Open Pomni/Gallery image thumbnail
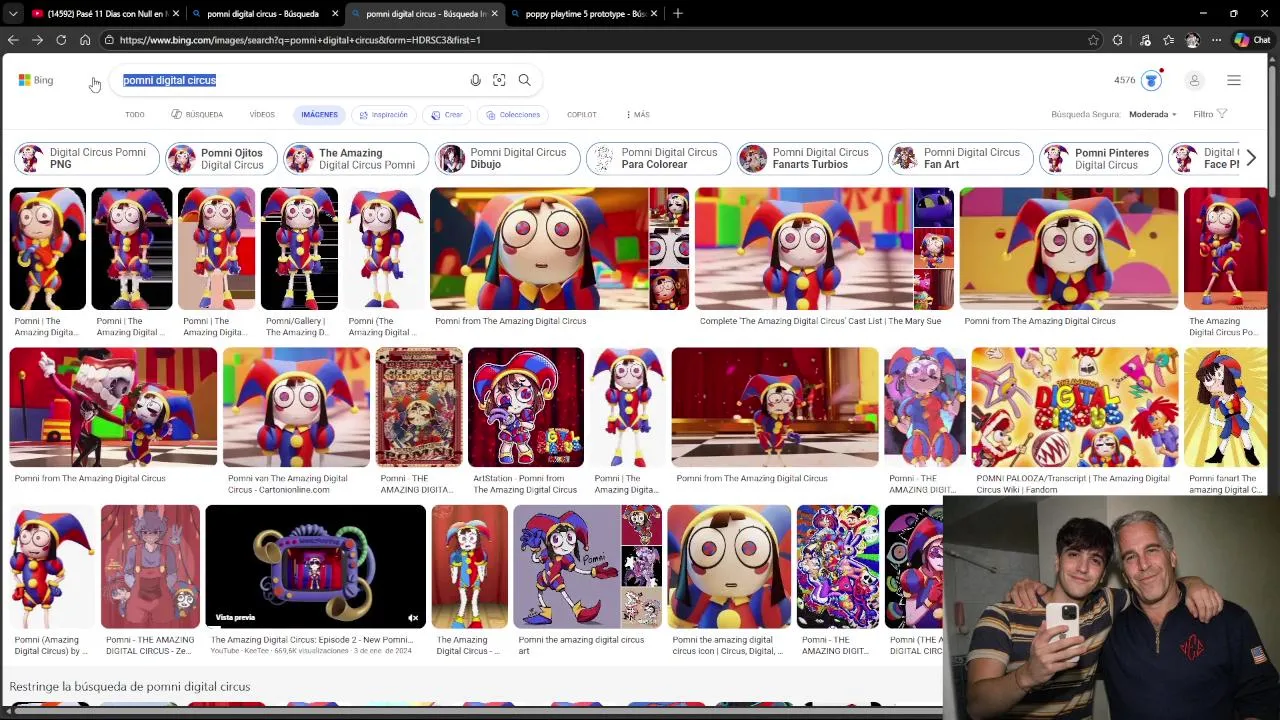The height and width of the screenshot is (720, 1280). click(299, 248)
